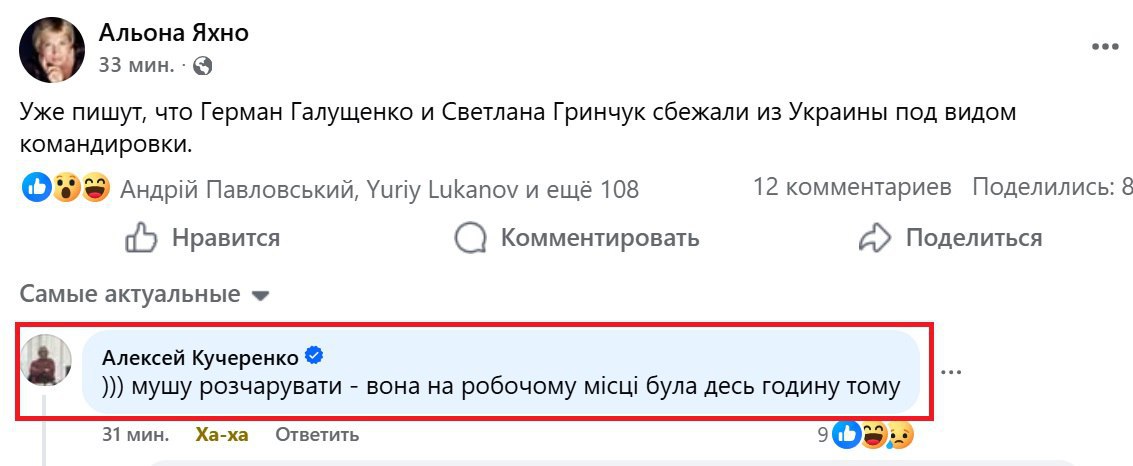Viewport: 1133px width, 466px height.
Task: Click the blue verified badge icon
Action: pyautogui.click(x=313, y=356)
